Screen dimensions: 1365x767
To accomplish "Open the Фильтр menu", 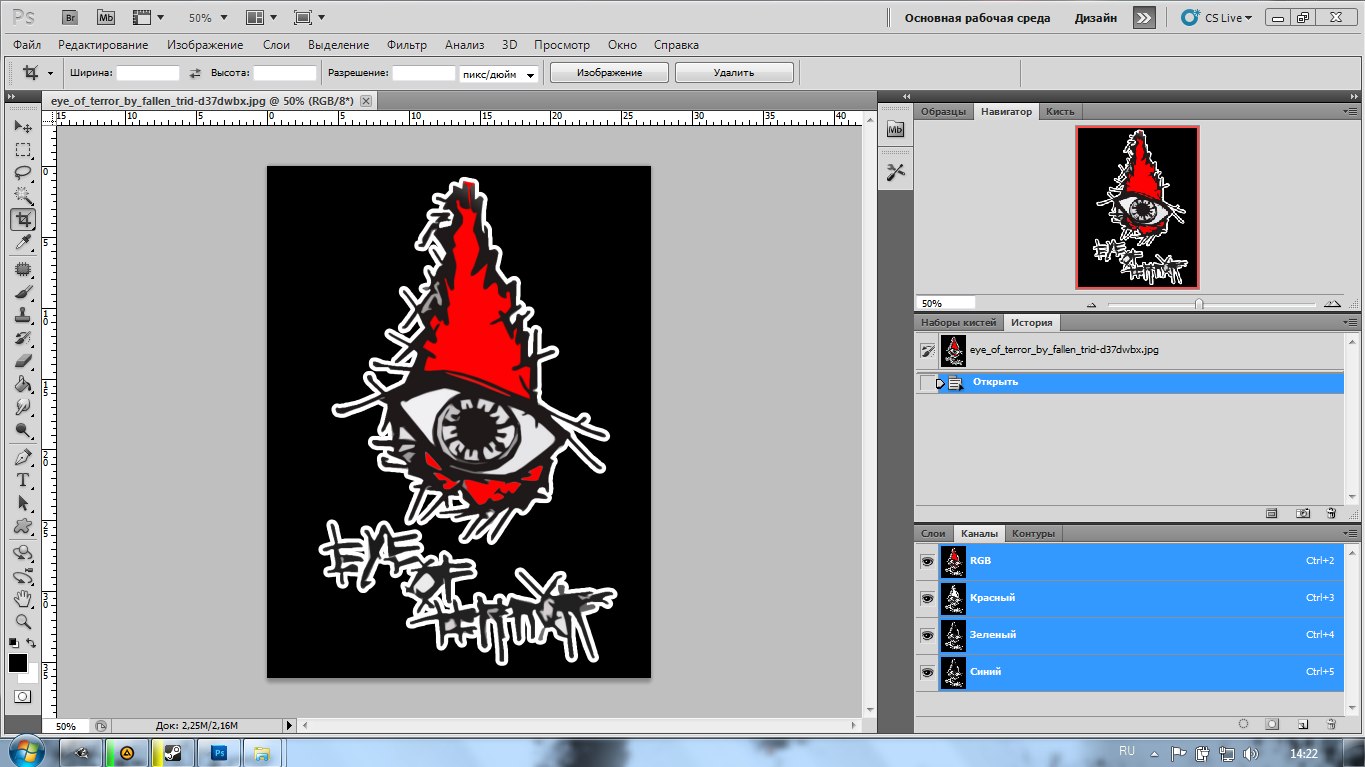I will click(x=406, y=45).
